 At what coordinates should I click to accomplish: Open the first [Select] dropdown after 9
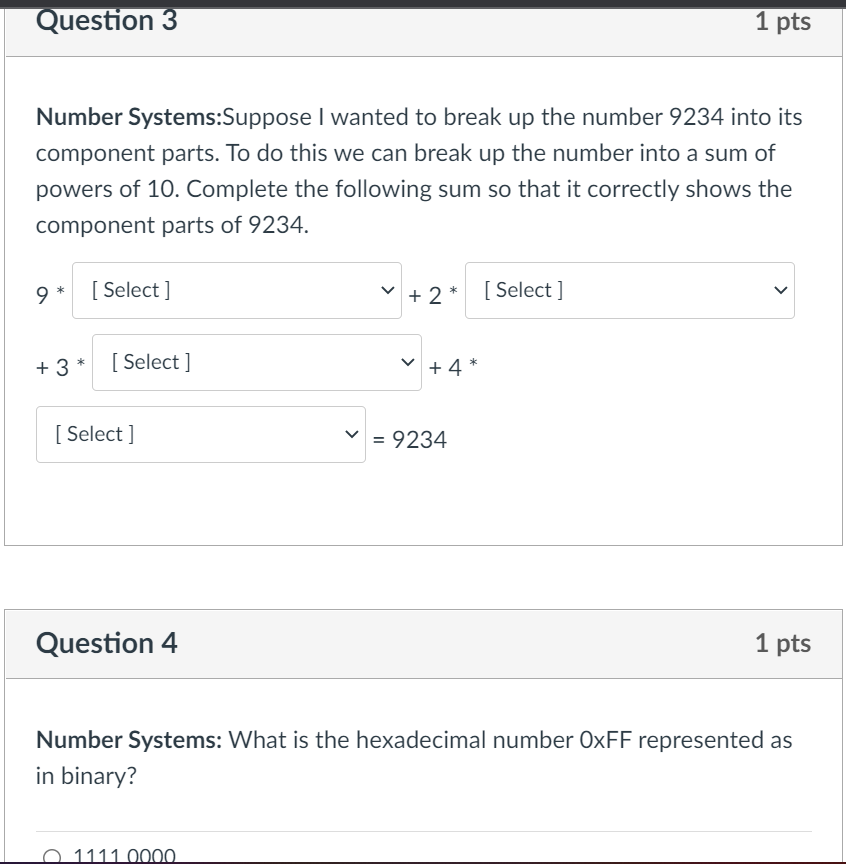(236, 290)
